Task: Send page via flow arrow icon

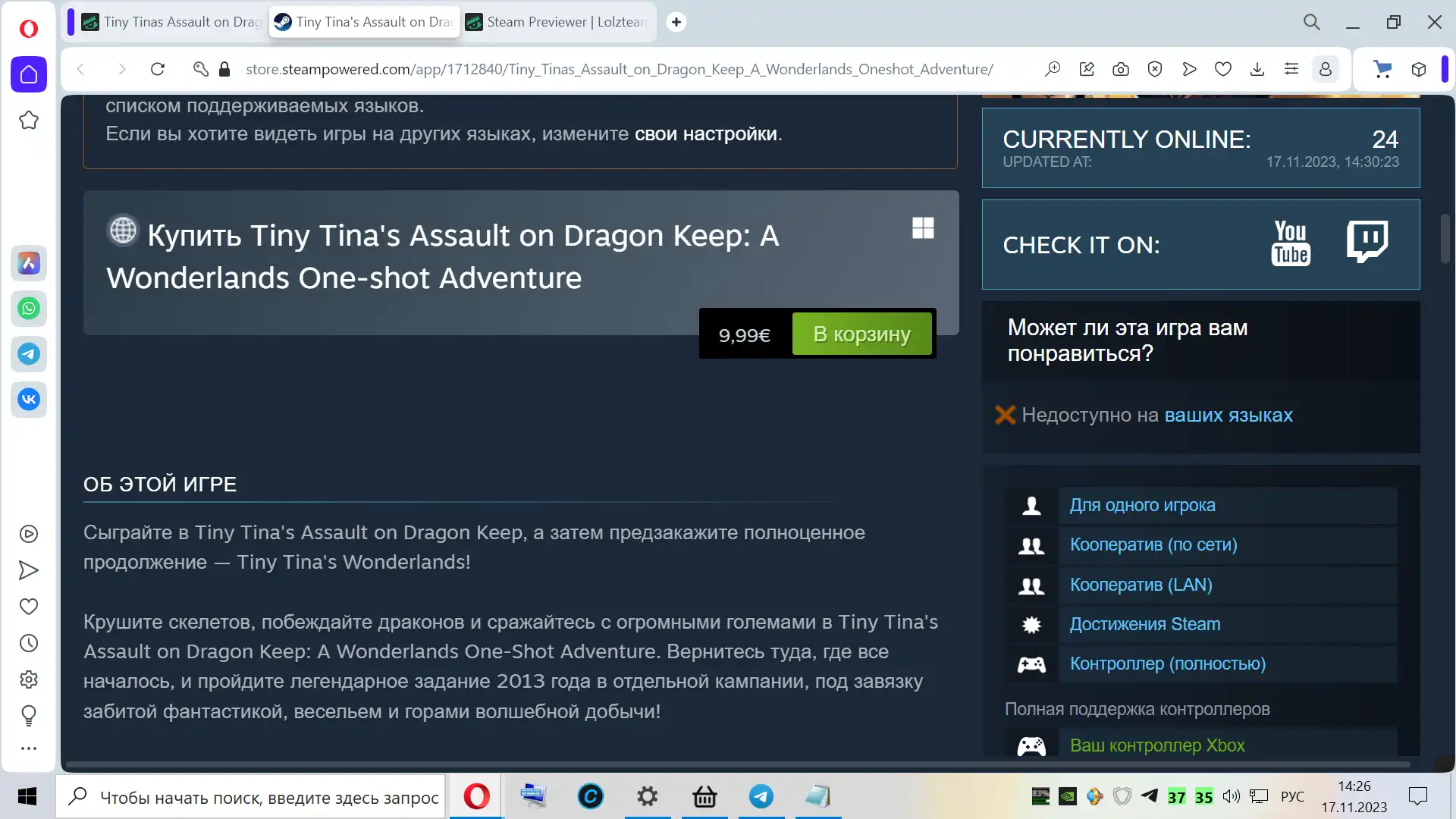Action: coord(1189,69)
